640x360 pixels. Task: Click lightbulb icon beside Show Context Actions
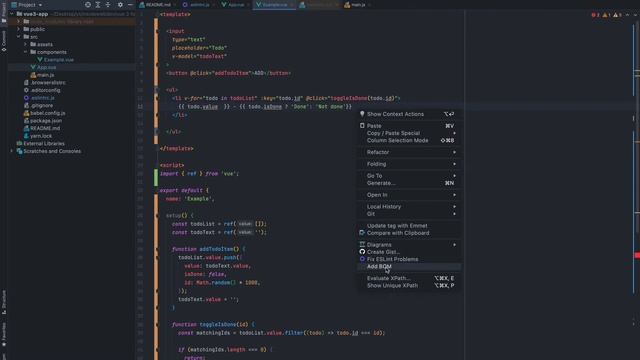(x=362, y=114)
